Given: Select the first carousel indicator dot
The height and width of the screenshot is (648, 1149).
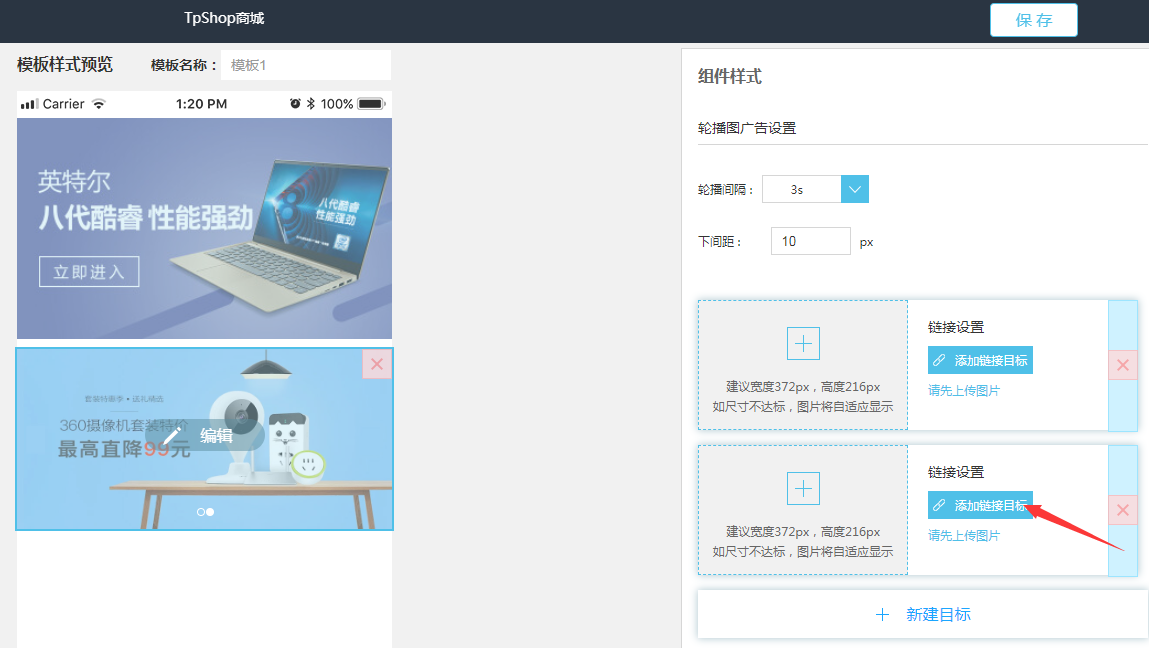Looking at the screenshot, I should [x=201, y=512].
